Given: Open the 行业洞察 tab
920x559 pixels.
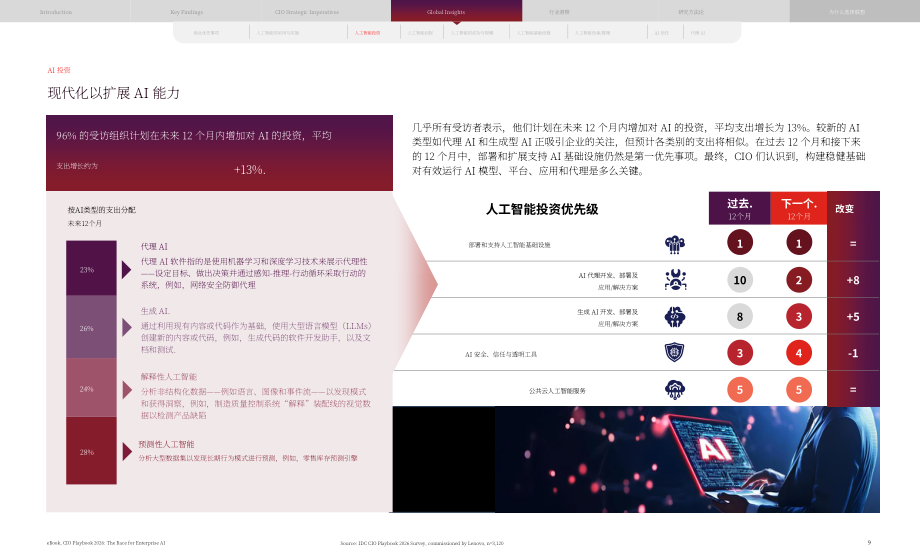Looking at the screenshot, I should tap(559, 12).
